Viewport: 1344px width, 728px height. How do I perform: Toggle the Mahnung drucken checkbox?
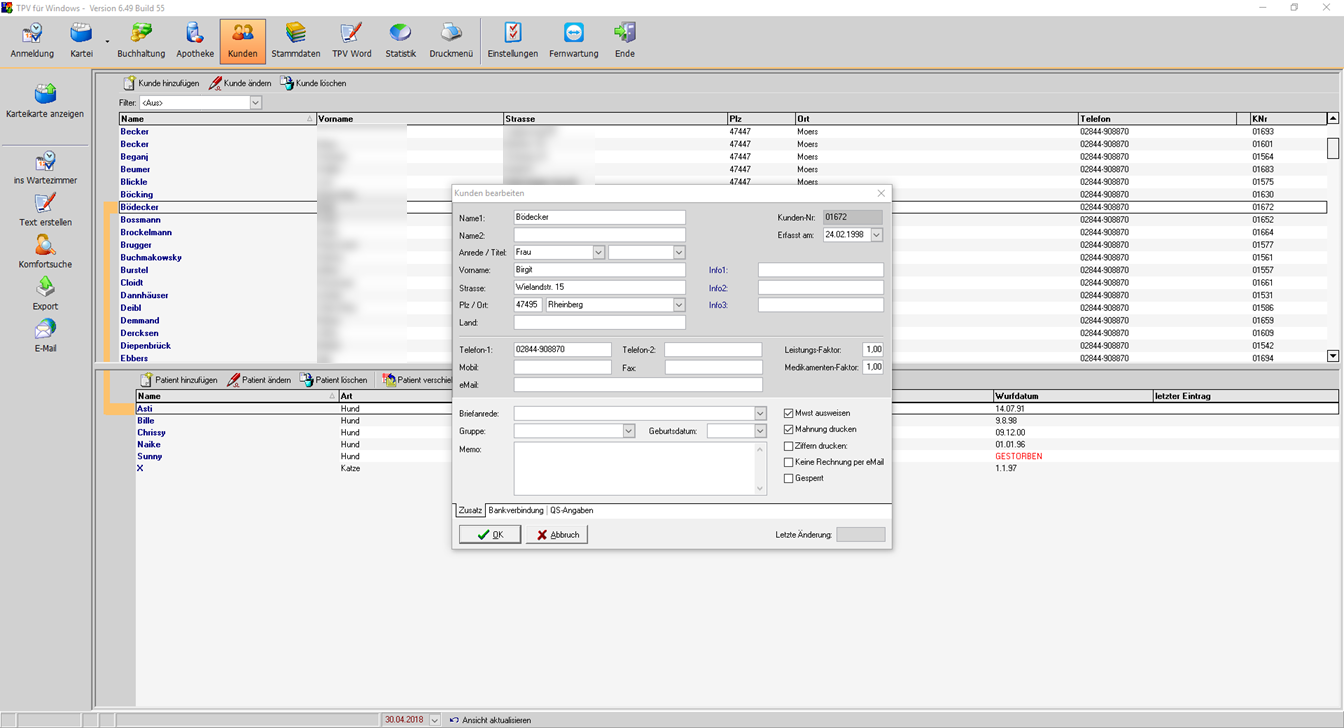789,429
